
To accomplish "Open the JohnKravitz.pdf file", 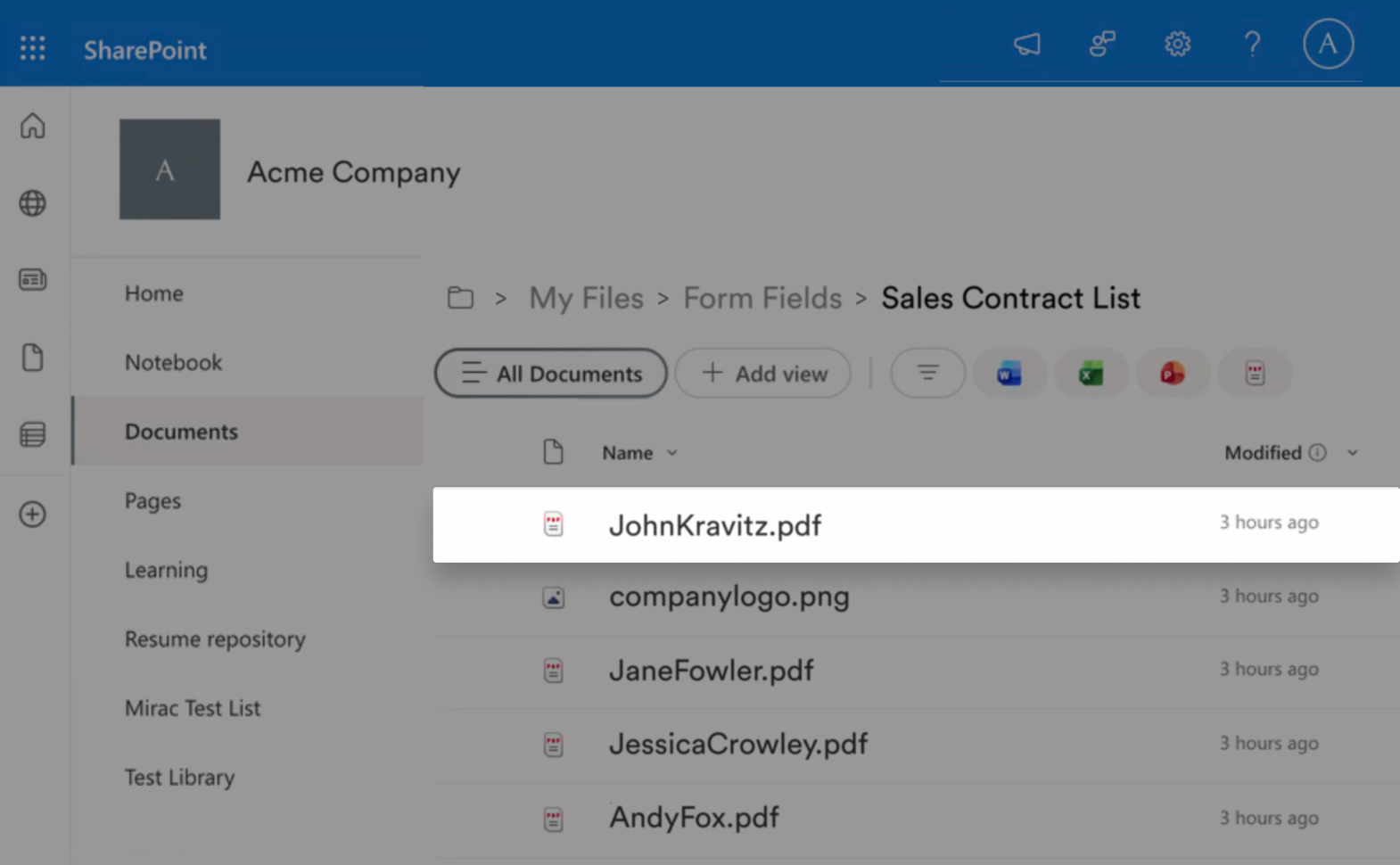I will (714, 525).
